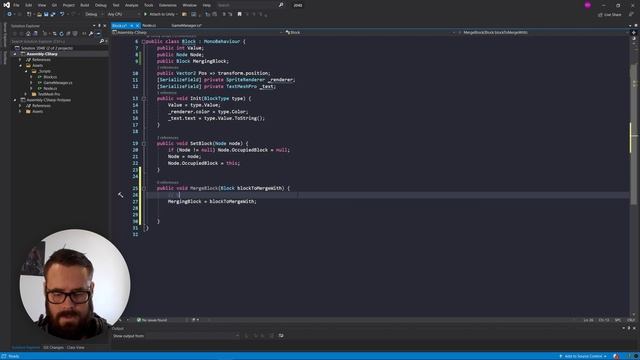
Task: Collapse the Init method code region
Action: point(144,98)
